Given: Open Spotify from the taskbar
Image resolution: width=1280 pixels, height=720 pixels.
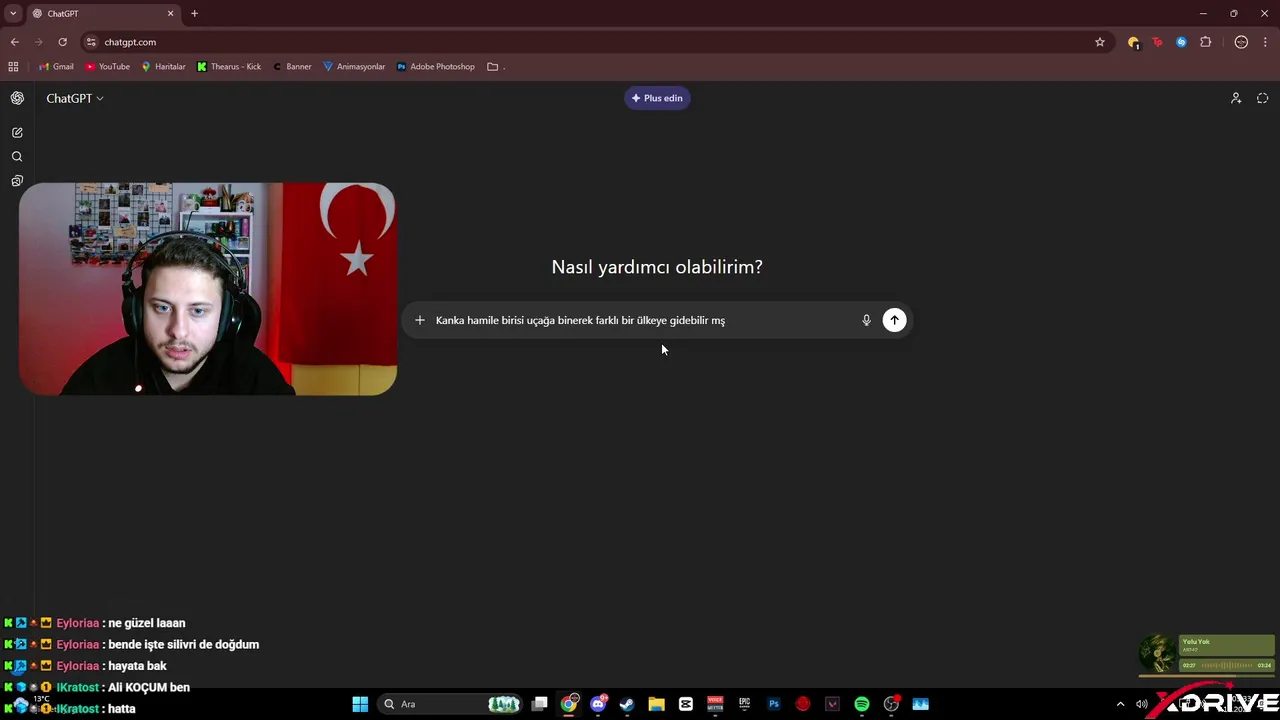Looking at the screenshot, I should (x=862, y=704).
